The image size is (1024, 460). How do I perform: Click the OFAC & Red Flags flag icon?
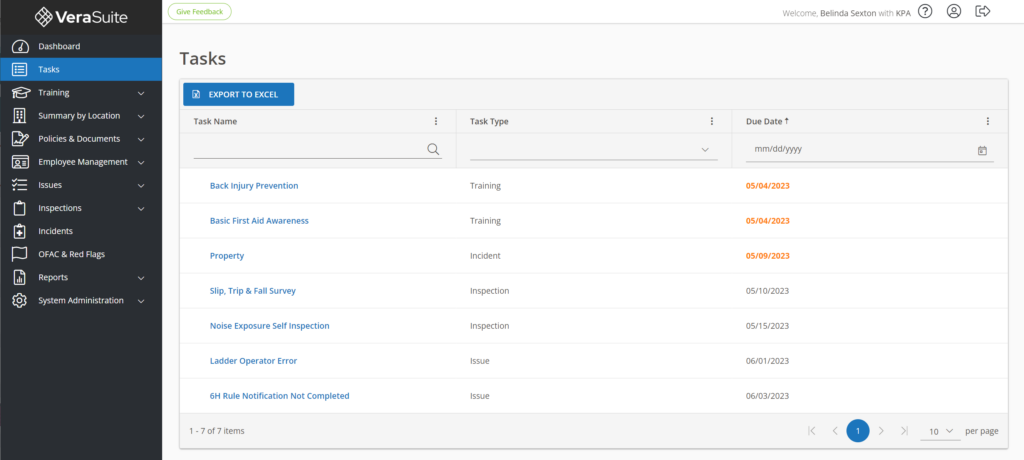tap(19, 254)
